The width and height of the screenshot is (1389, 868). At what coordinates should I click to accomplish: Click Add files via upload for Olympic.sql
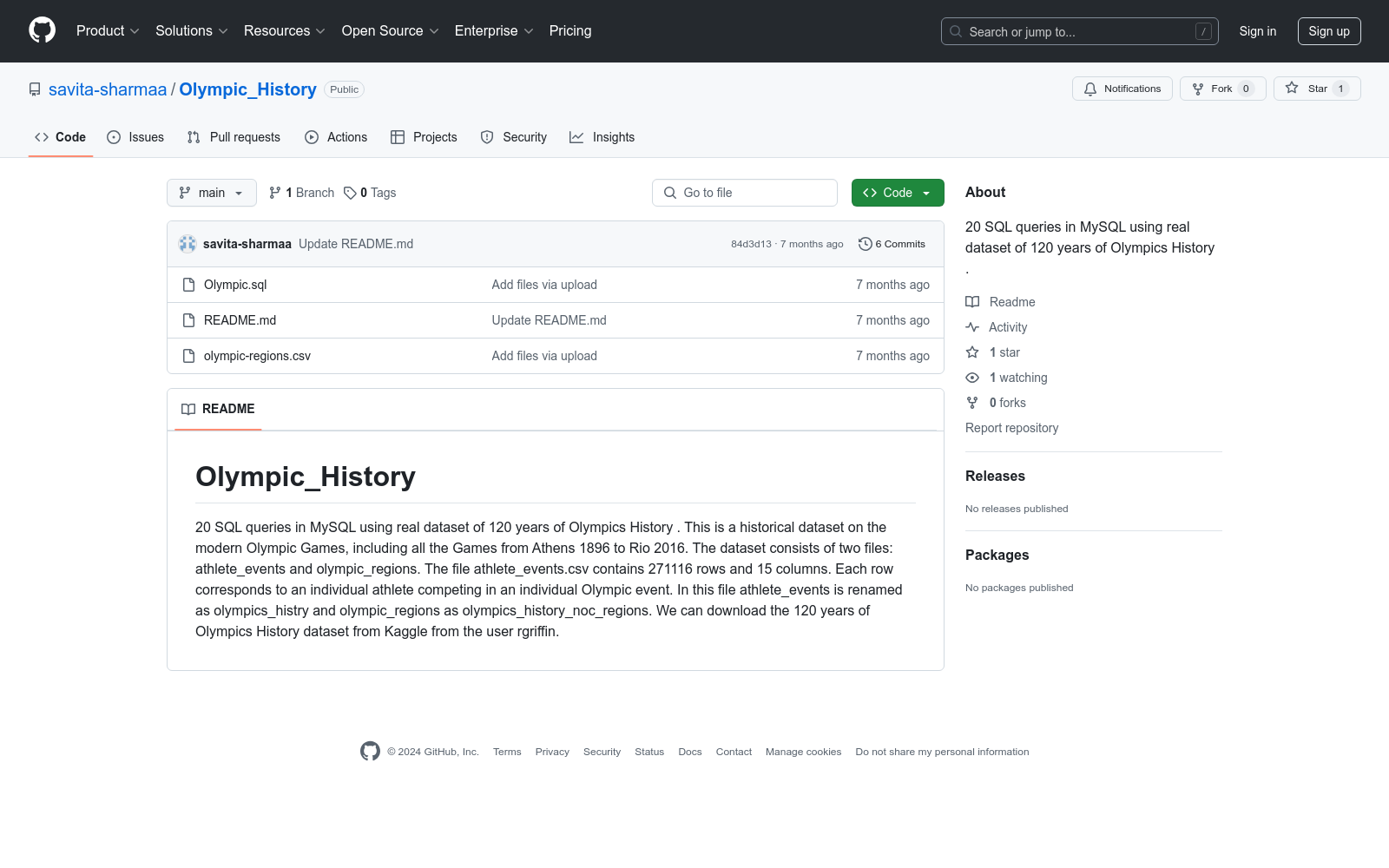544,285
